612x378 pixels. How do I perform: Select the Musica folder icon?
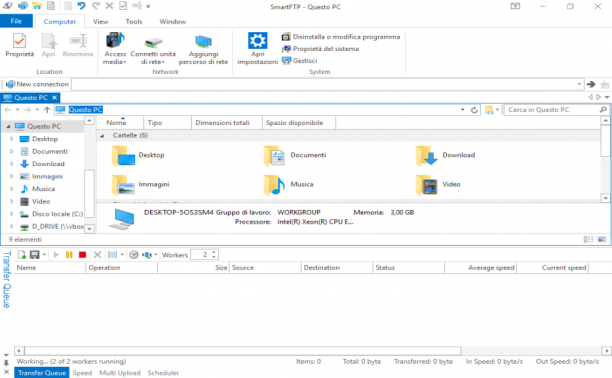tap(274, 185)
